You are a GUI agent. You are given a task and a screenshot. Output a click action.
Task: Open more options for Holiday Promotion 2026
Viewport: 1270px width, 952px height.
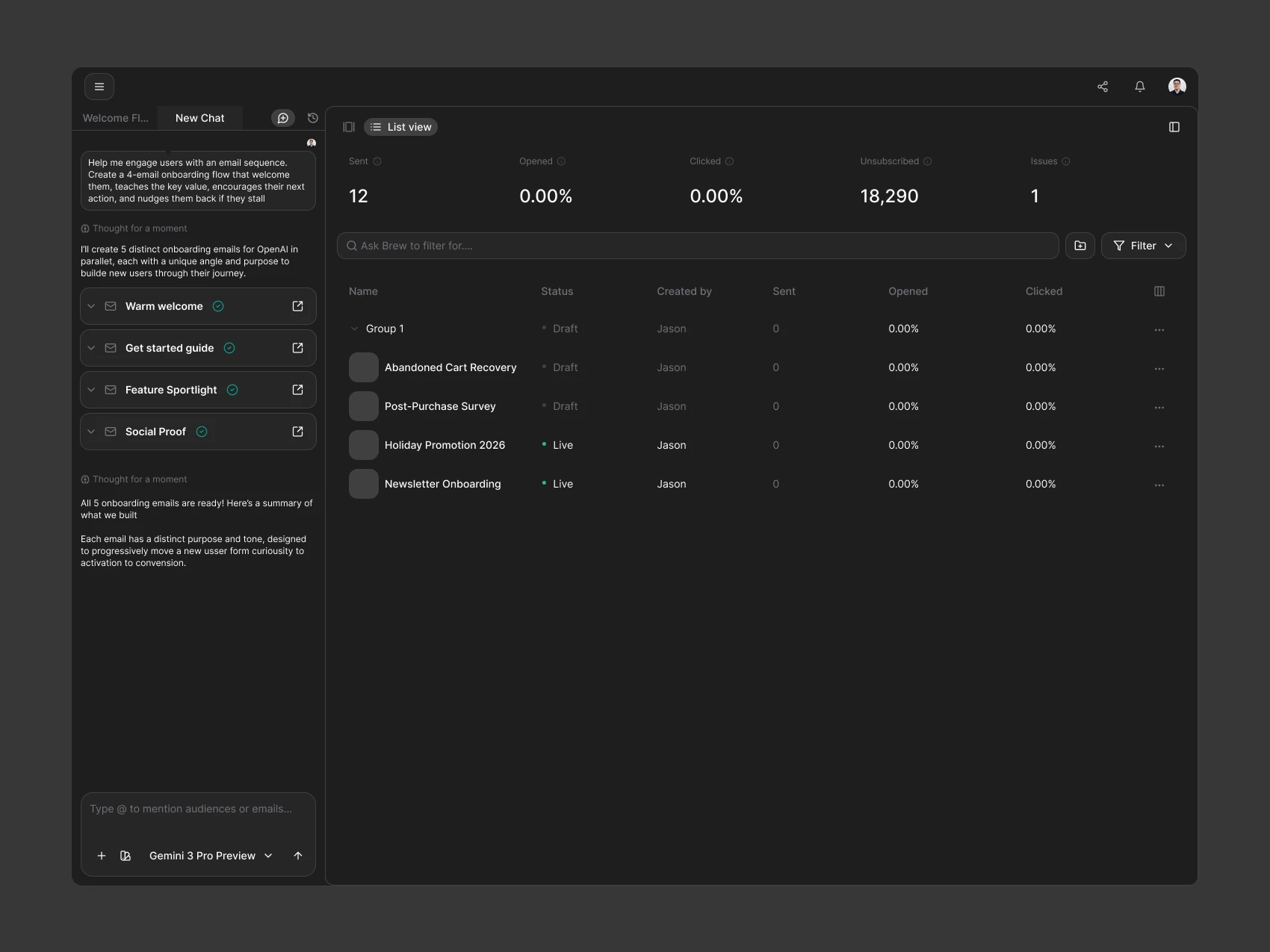point(1159,446)
